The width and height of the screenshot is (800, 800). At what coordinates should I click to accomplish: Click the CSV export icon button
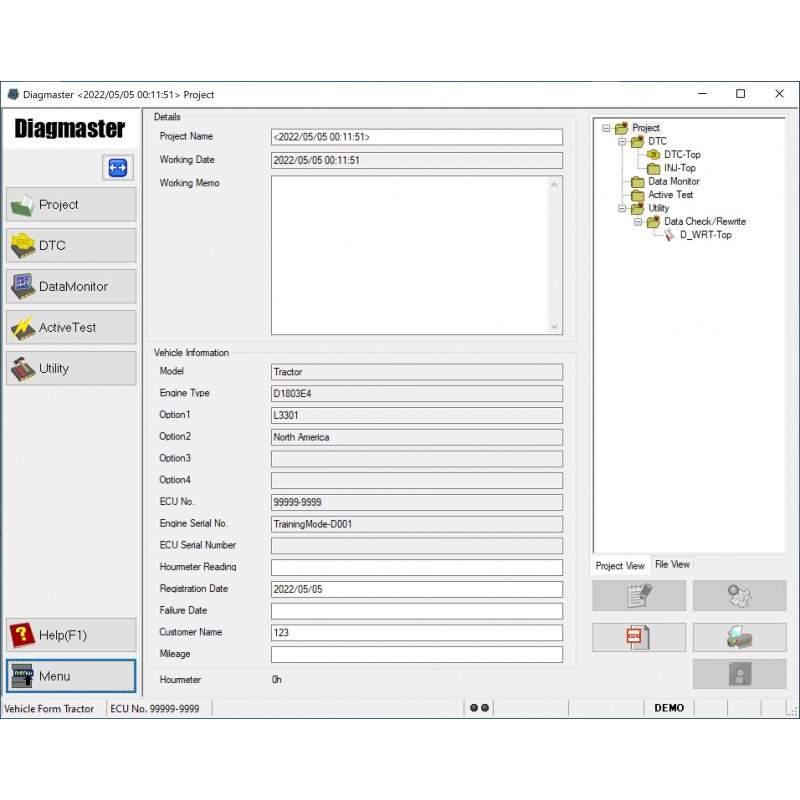coord(639,637)
